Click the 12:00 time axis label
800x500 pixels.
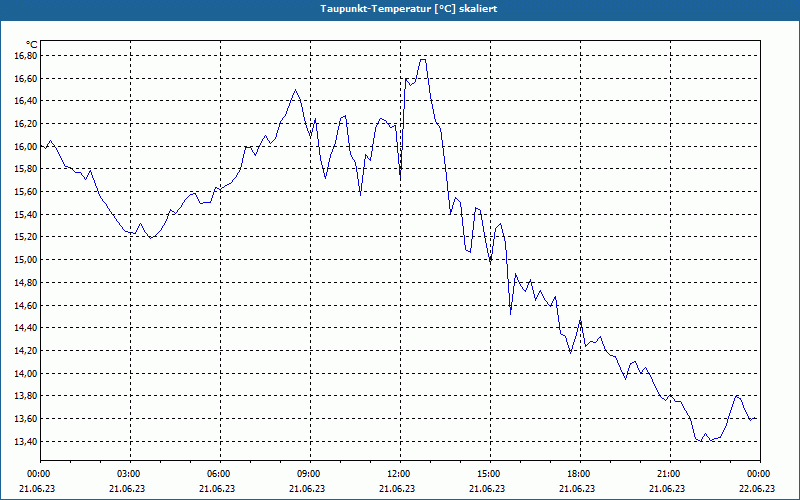coord(401,474)
